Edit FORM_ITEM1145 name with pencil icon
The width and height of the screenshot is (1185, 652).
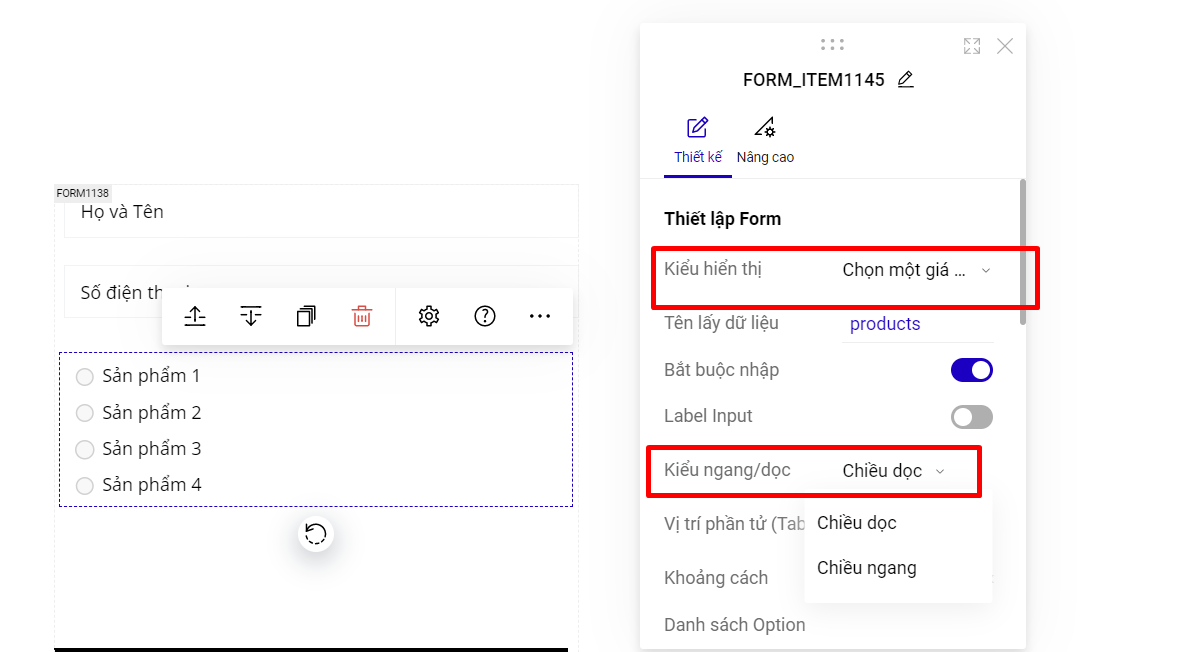906,80
